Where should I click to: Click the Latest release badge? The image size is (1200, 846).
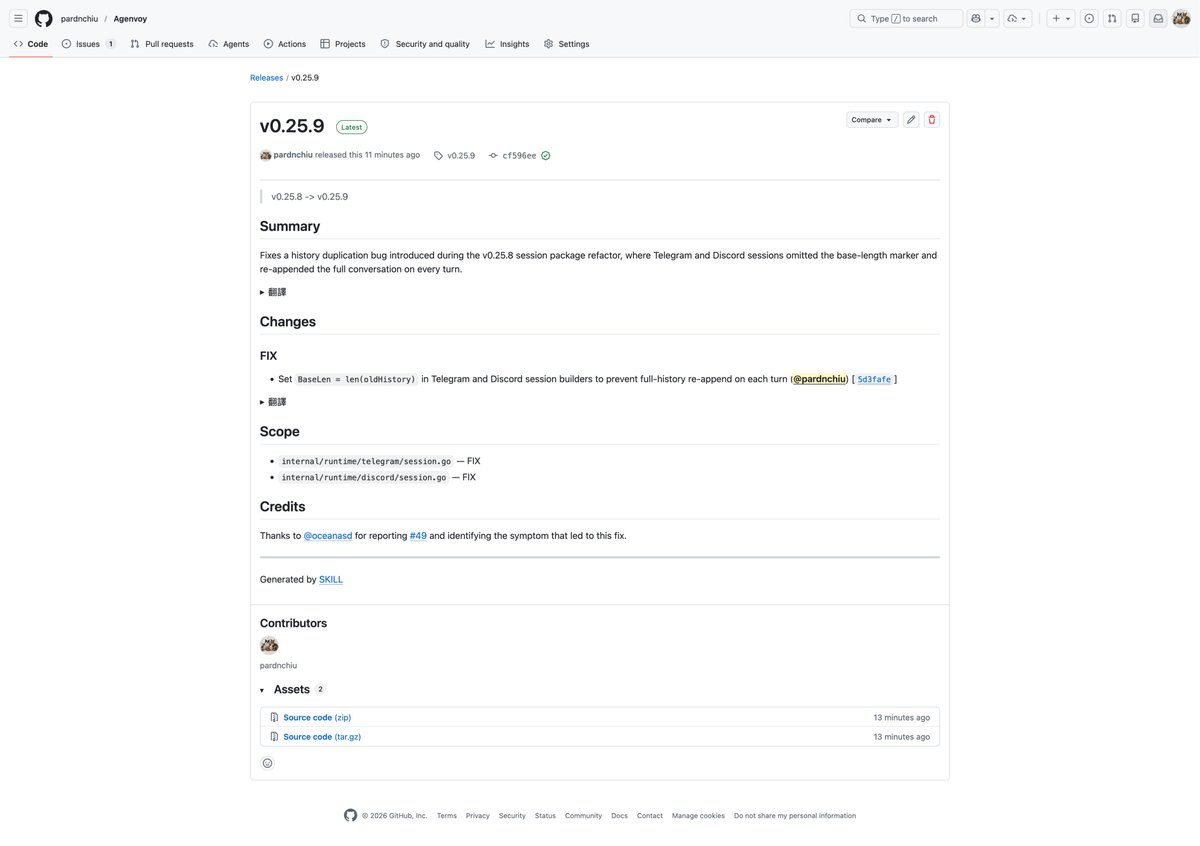click(351, 127)
